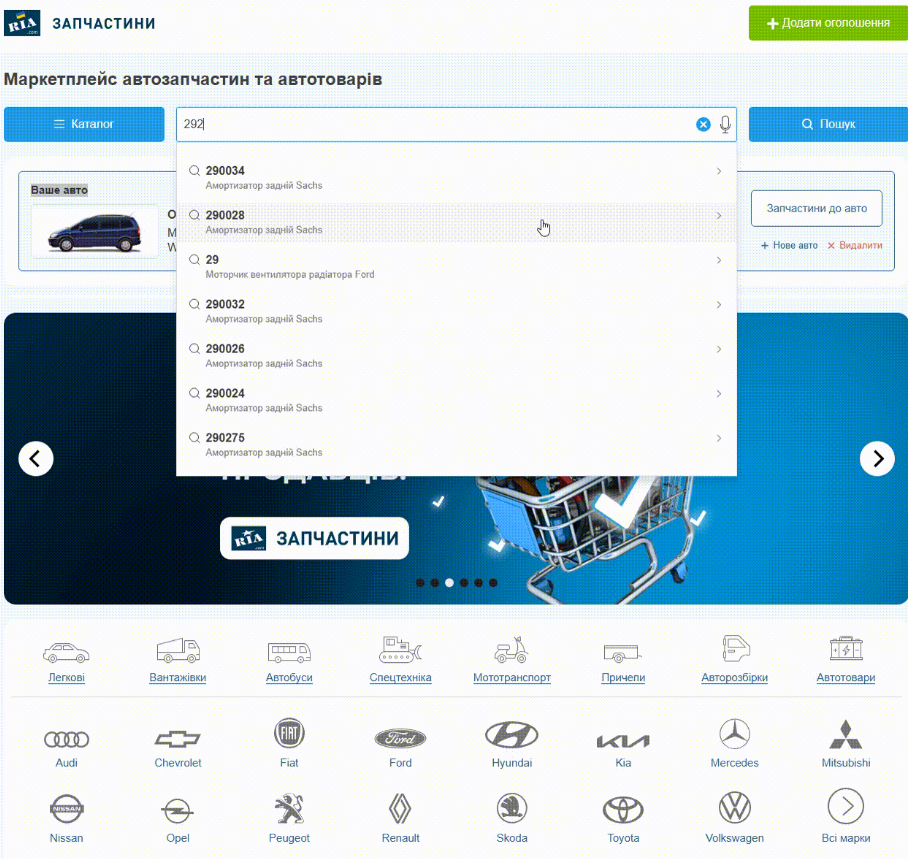Click chevron arrow on suggestion 29 row
The height and width of the screenshot is (859, 908).
(719, 260)
